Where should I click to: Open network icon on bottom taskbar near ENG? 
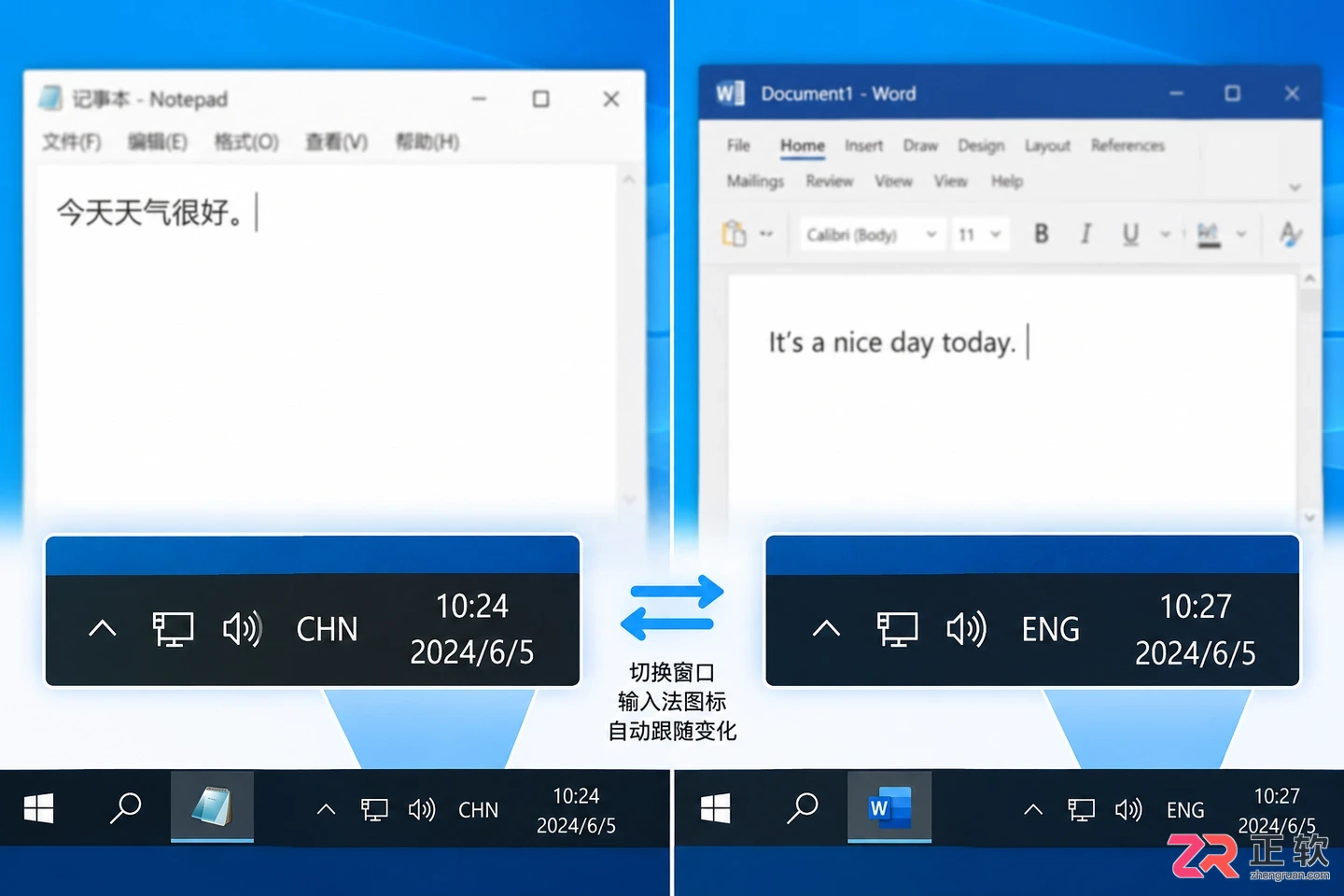pyautogui.click(x=1081, y=810)
